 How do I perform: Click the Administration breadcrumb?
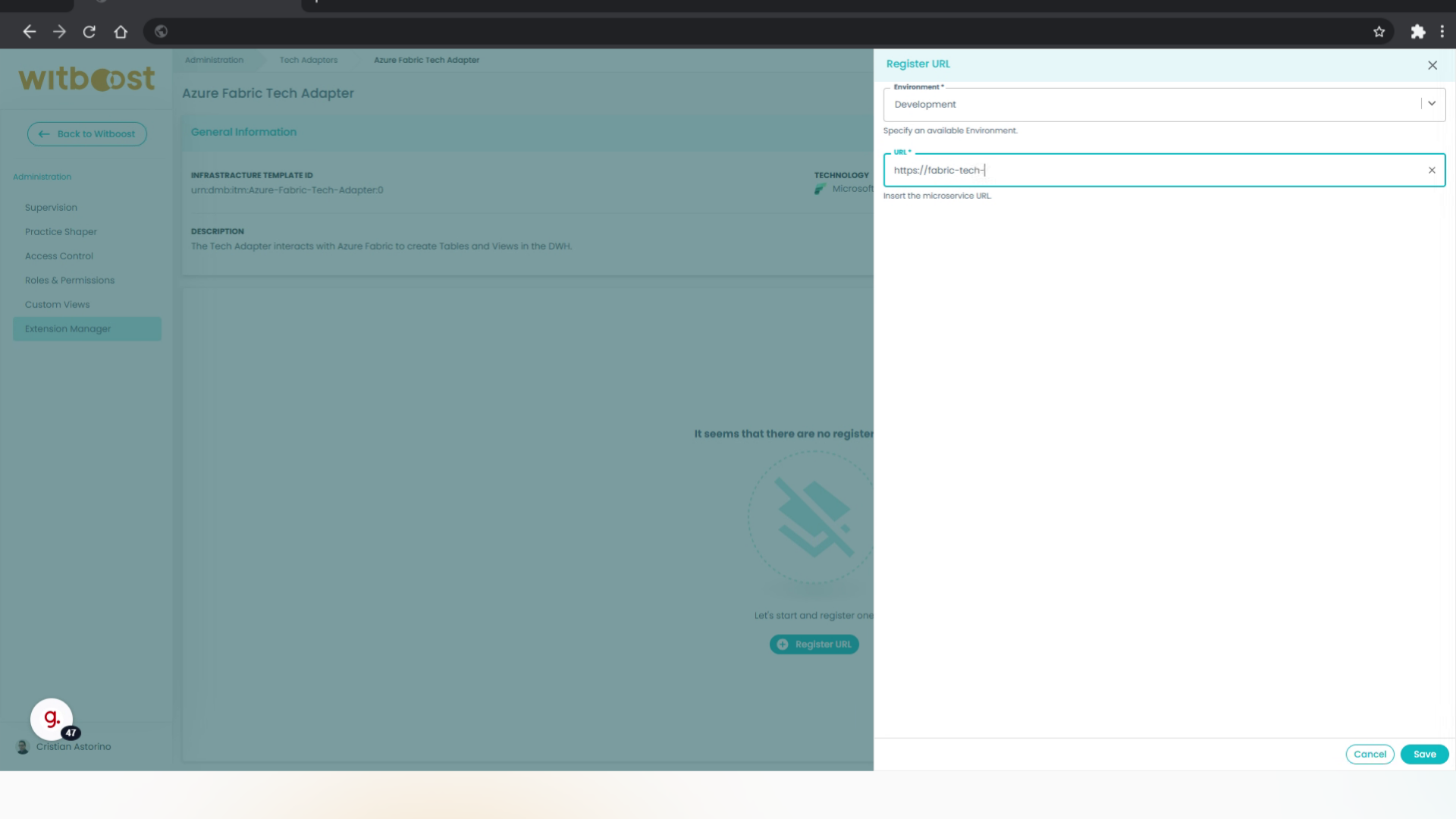(x=215, y=60)
